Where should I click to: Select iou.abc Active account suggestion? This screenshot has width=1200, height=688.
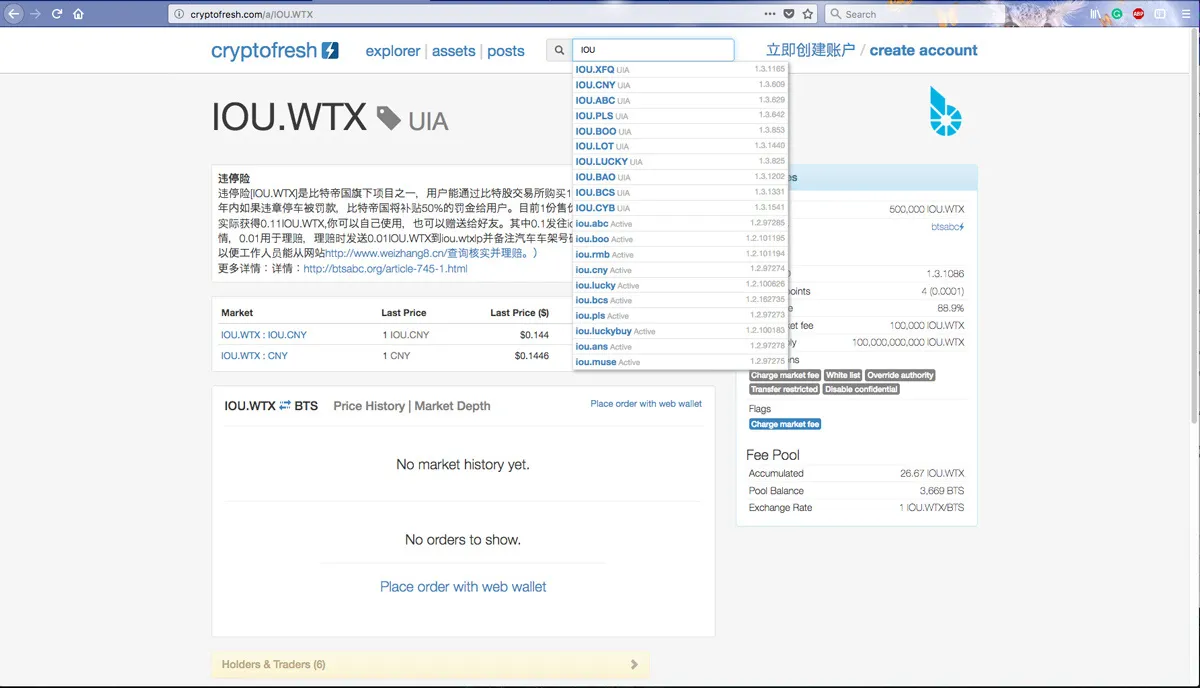pos(681,224)
